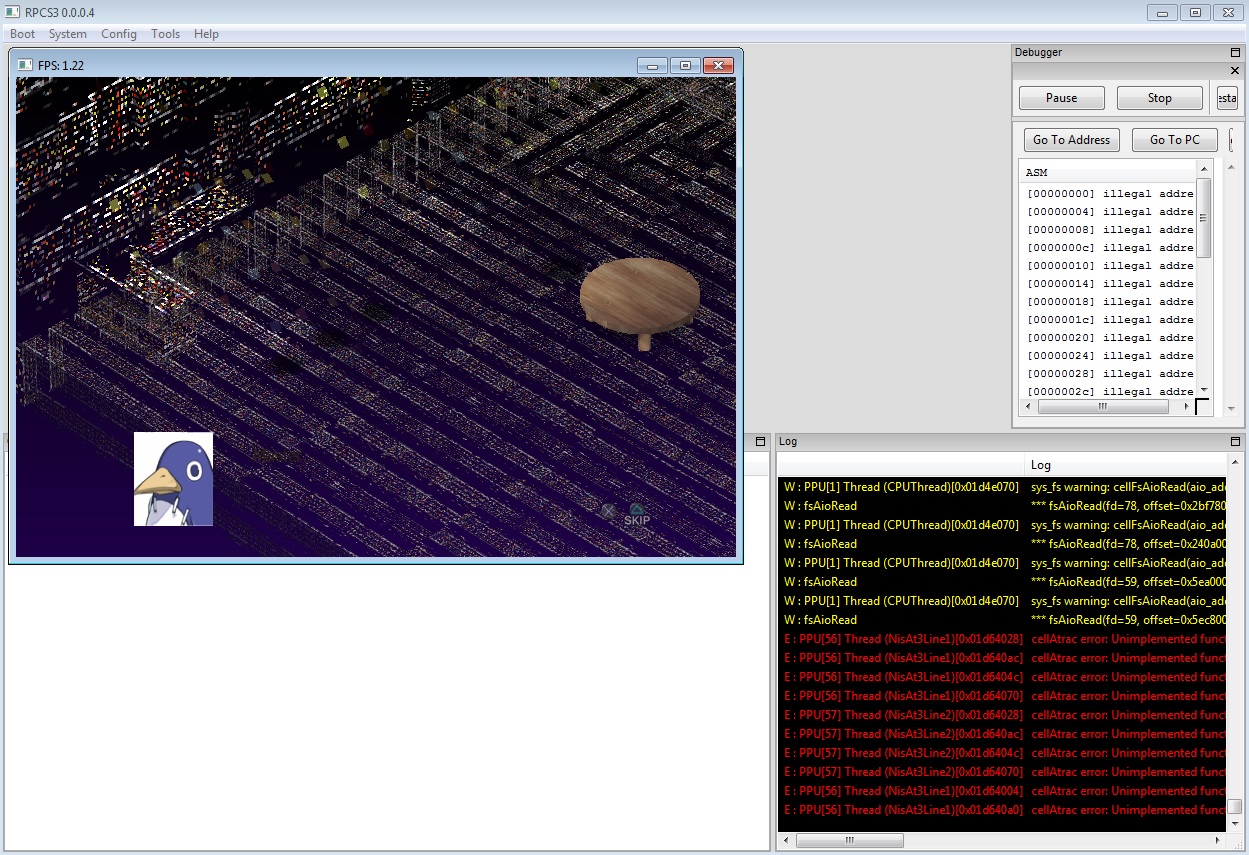Image resolution: width=1249 pixels, height=855 pixels.
Task: Float the Debugger panel using its undock icon
Action: (1235, 52)
